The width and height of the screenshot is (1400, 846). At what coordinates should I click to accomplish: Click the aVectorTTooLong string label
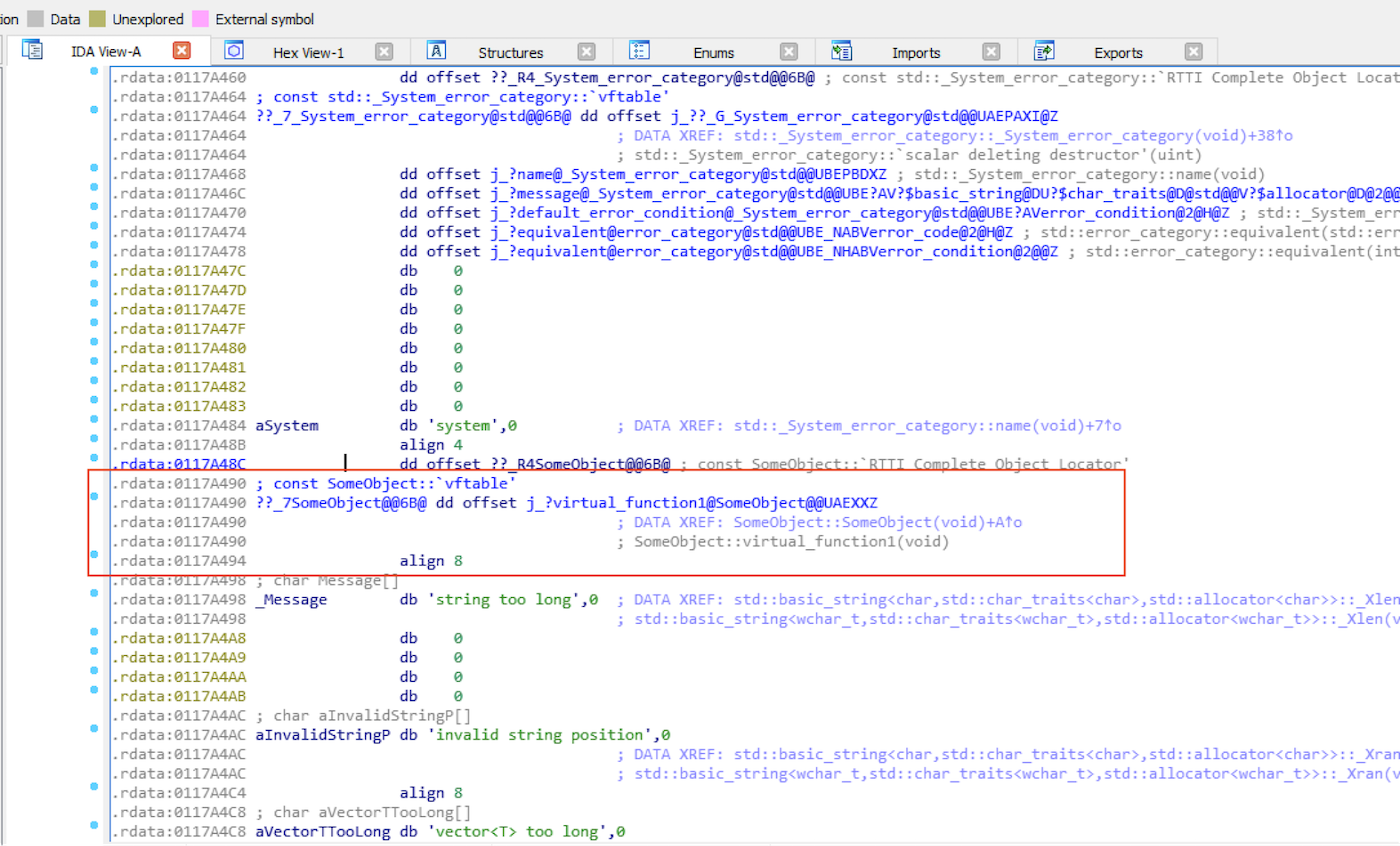321,832
